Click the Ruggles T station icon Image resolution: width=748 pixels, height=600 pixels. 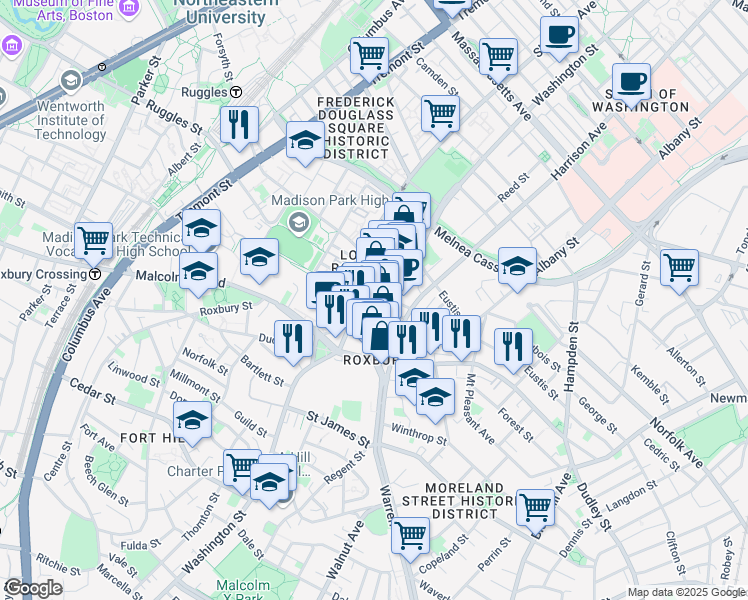[x=236, y=92]
